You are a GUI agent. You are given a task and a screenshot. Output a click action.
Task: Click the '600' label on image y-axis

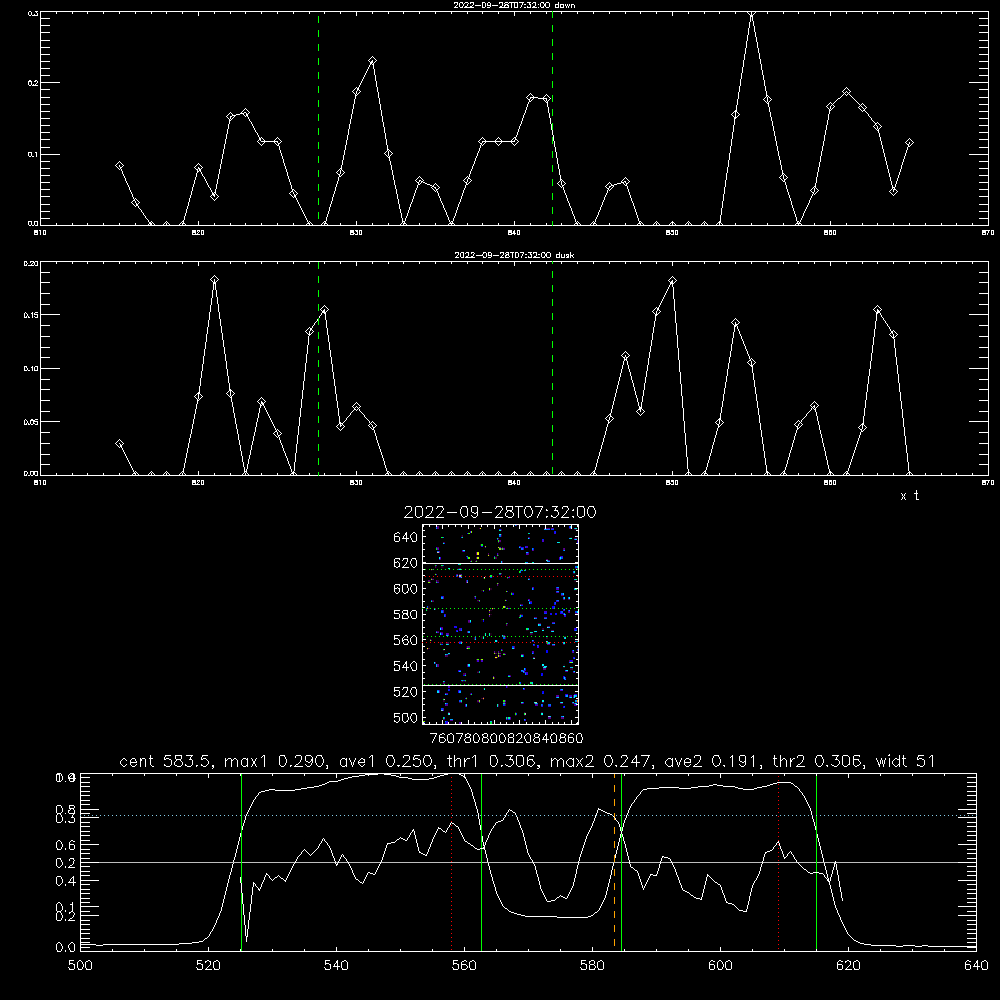click(x=406, y=589)
